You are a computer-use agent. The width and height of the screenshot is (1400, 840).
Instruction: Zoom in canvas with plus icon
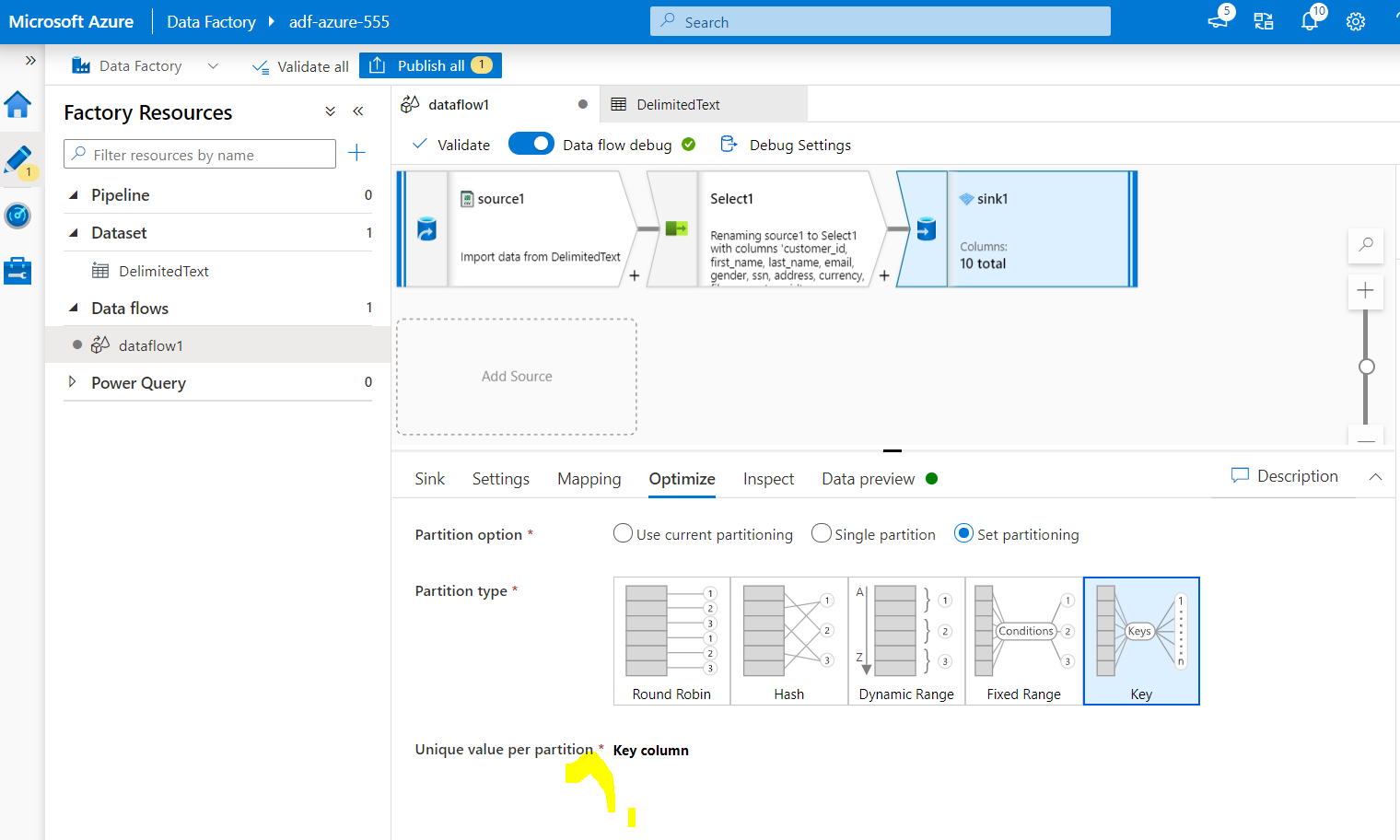click(x=1366, y=290)
